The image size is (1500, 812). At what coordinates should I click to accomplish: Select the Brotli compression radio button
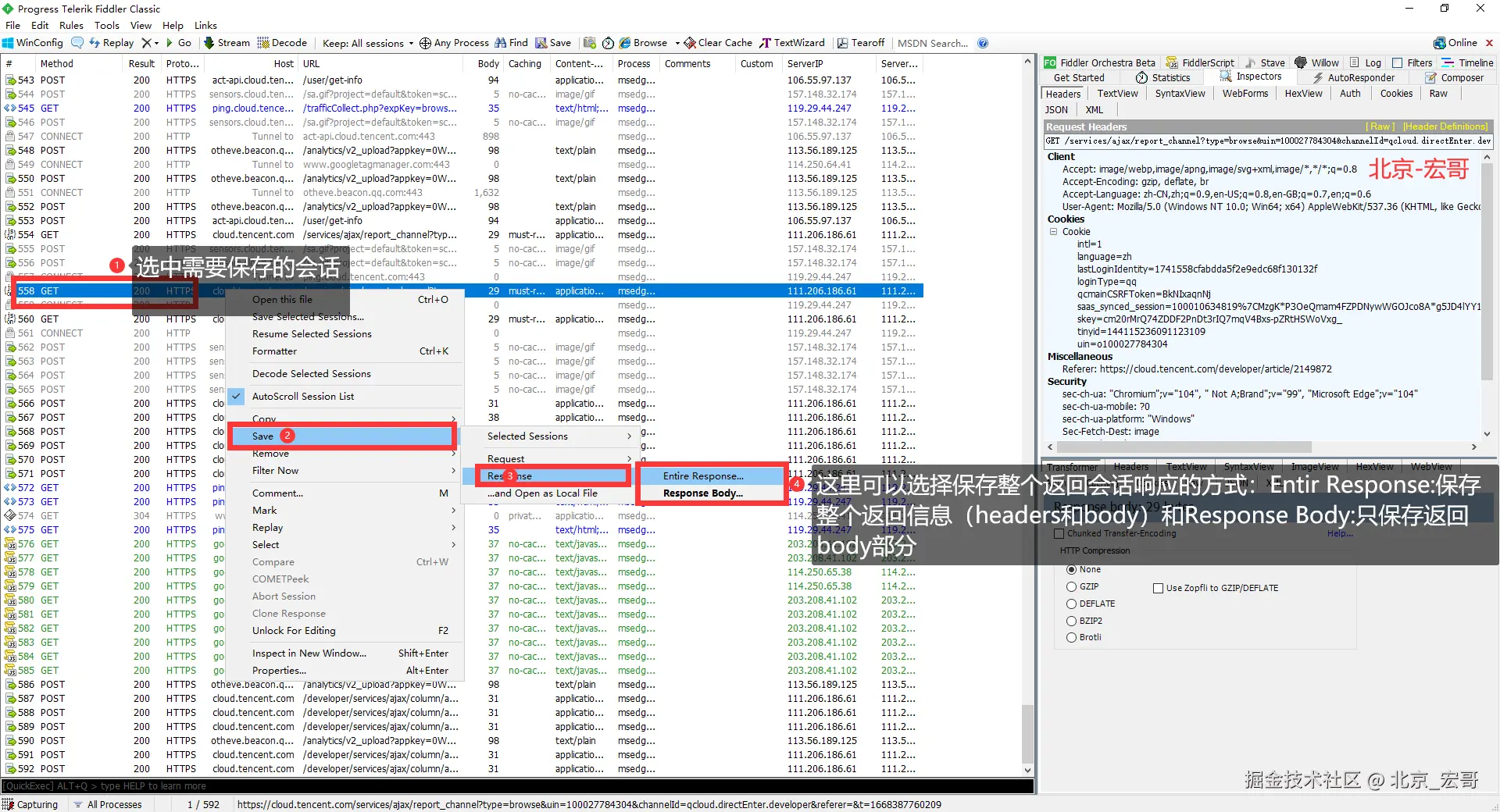point(1071,638)
